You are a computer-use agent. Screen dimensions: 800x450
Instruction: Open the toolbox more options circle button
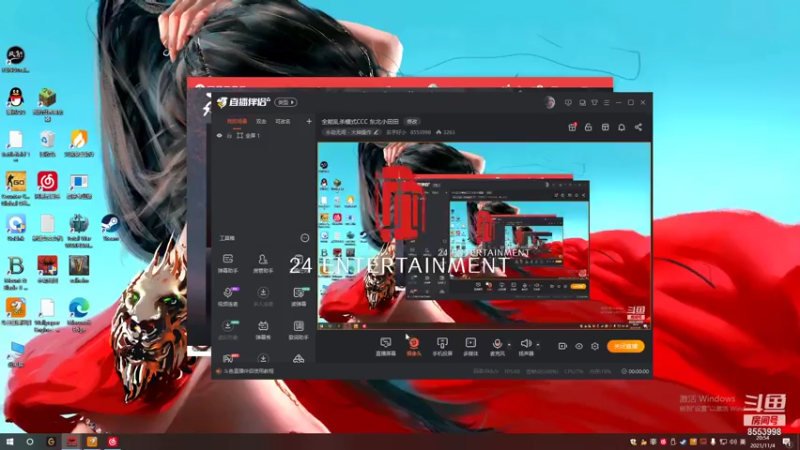click(x=305, y=238)
